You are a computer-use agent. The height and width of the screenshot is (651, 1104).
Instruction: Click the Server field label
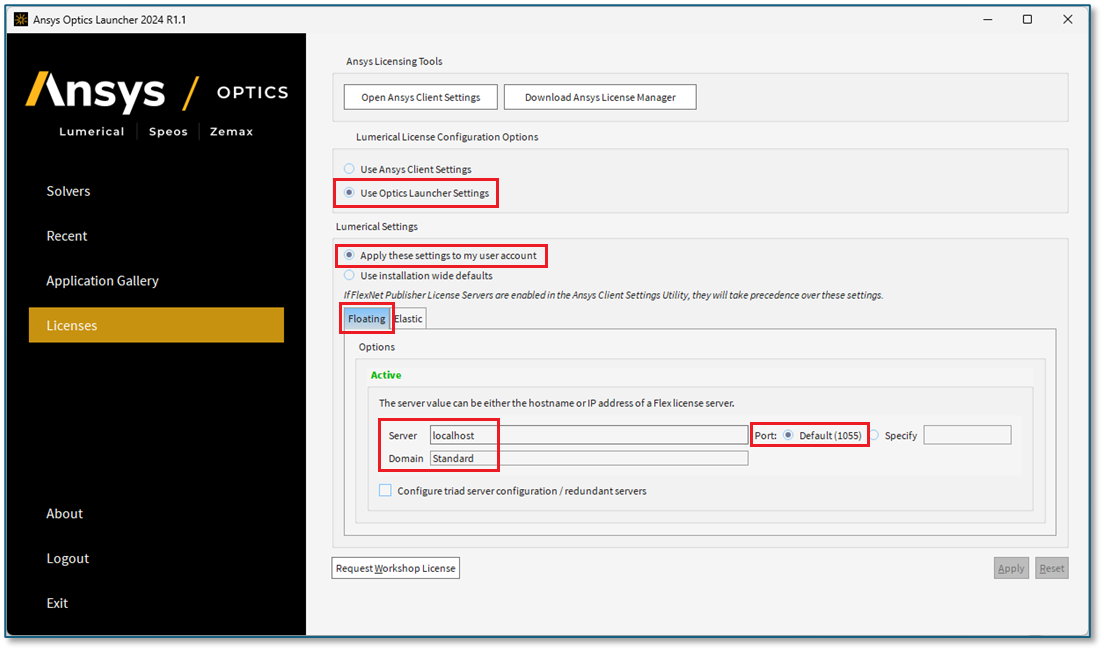[x=403, y=436]
